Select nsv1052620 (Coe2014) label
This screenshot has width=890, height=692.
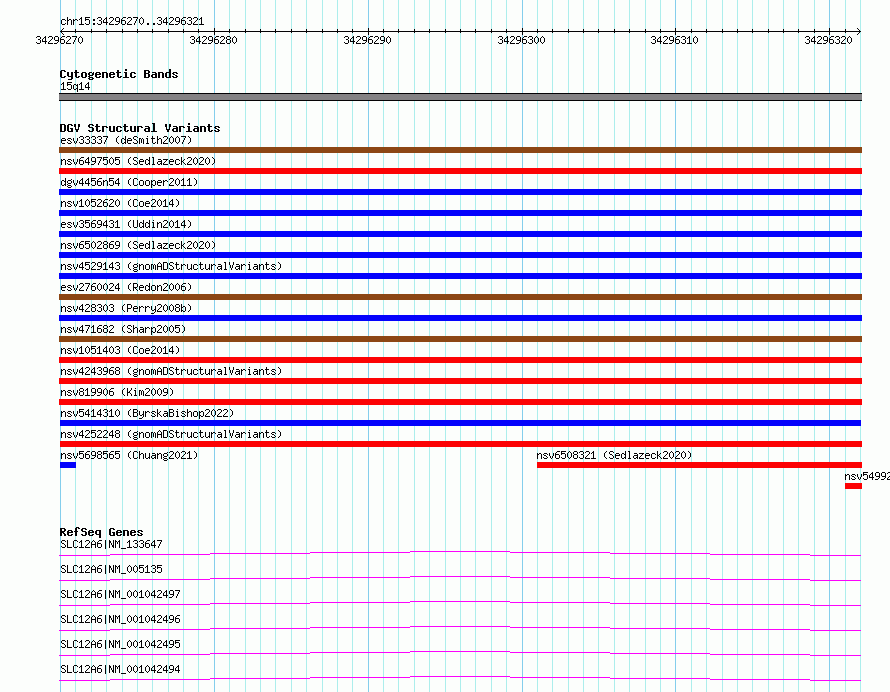coord(120,203)
